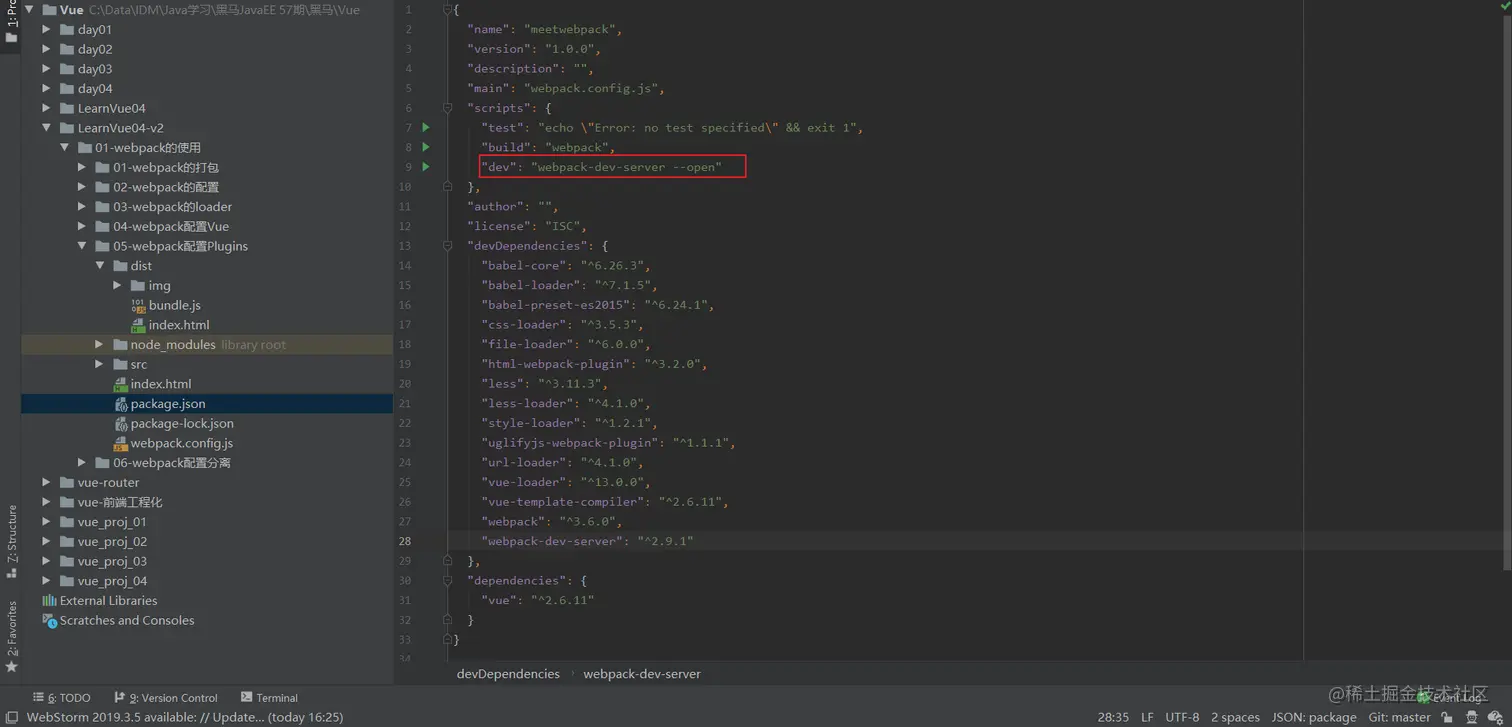Screen dimensions: 1512x727
Task: Change the 2 spaces indent setting
Action: coord(1235,717)
